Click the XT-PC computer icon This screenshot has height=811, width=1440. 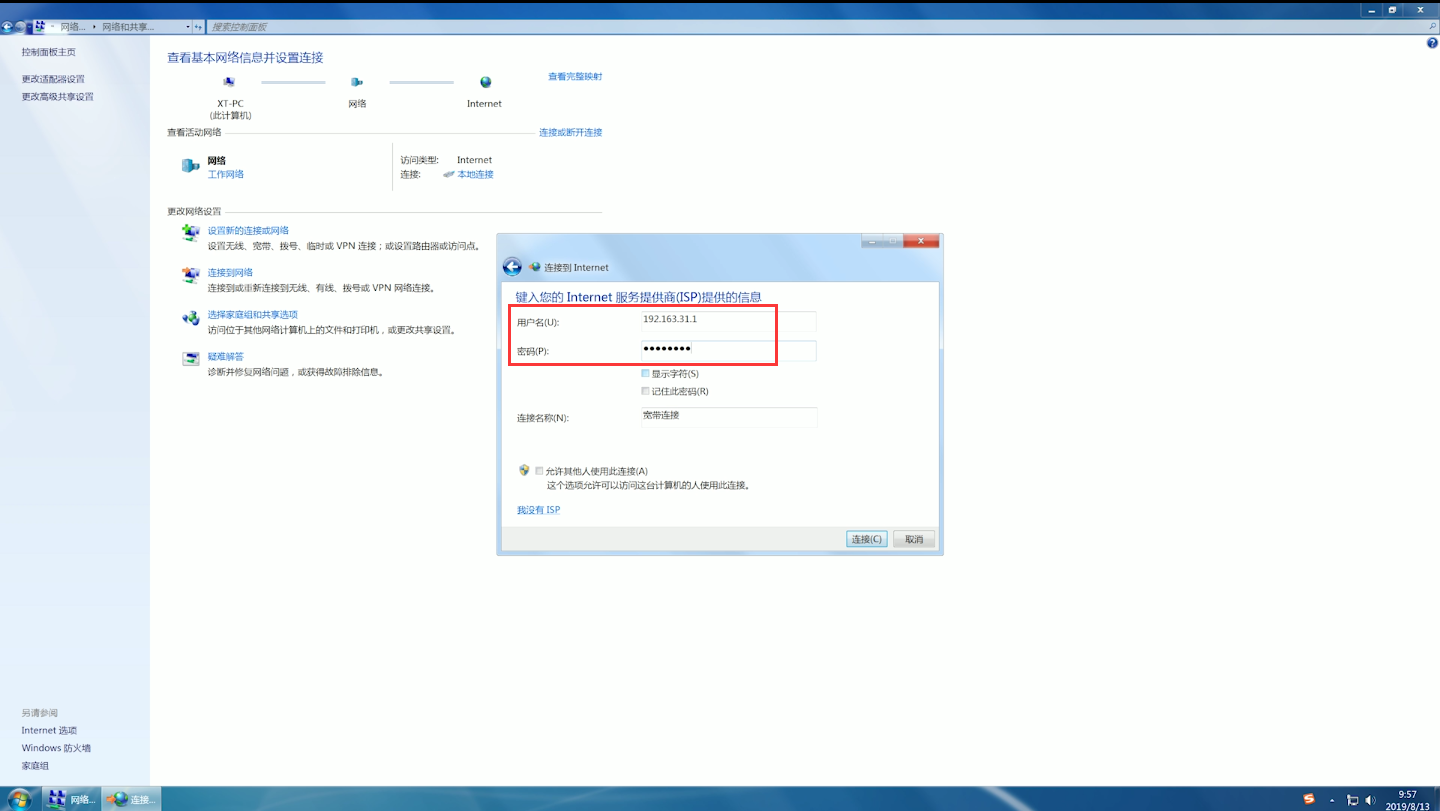(229, 82)
